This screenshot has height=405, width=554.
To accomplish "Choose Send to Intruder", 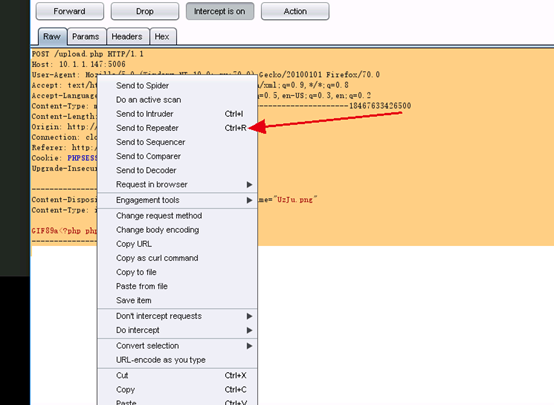I will click(x=177, y=114).
